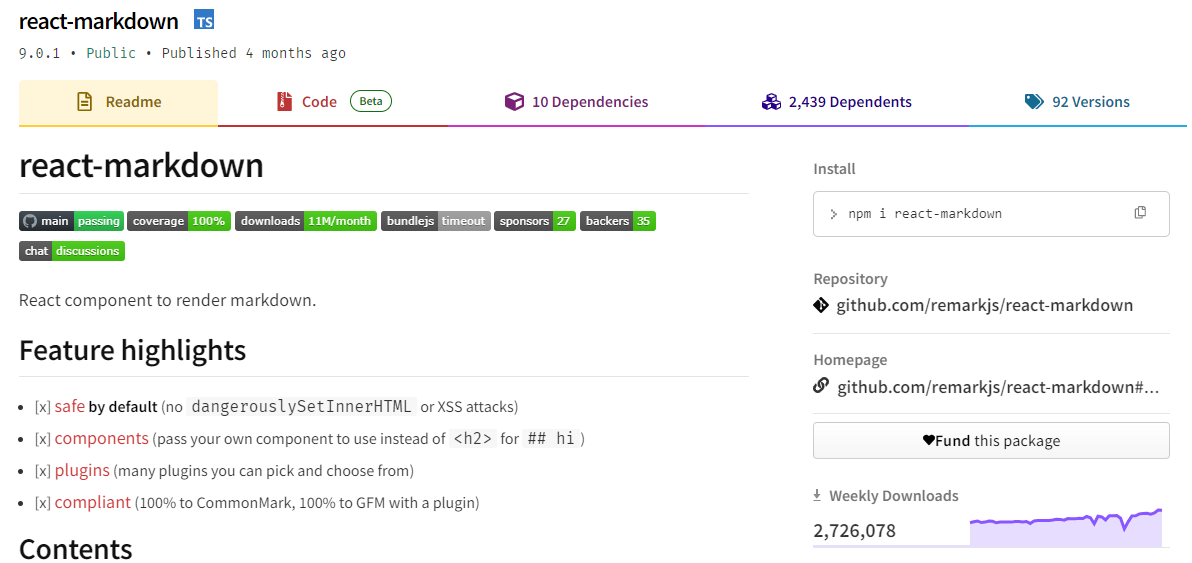
Task: Click the Repository section label
Action: (x=850, y=279)
